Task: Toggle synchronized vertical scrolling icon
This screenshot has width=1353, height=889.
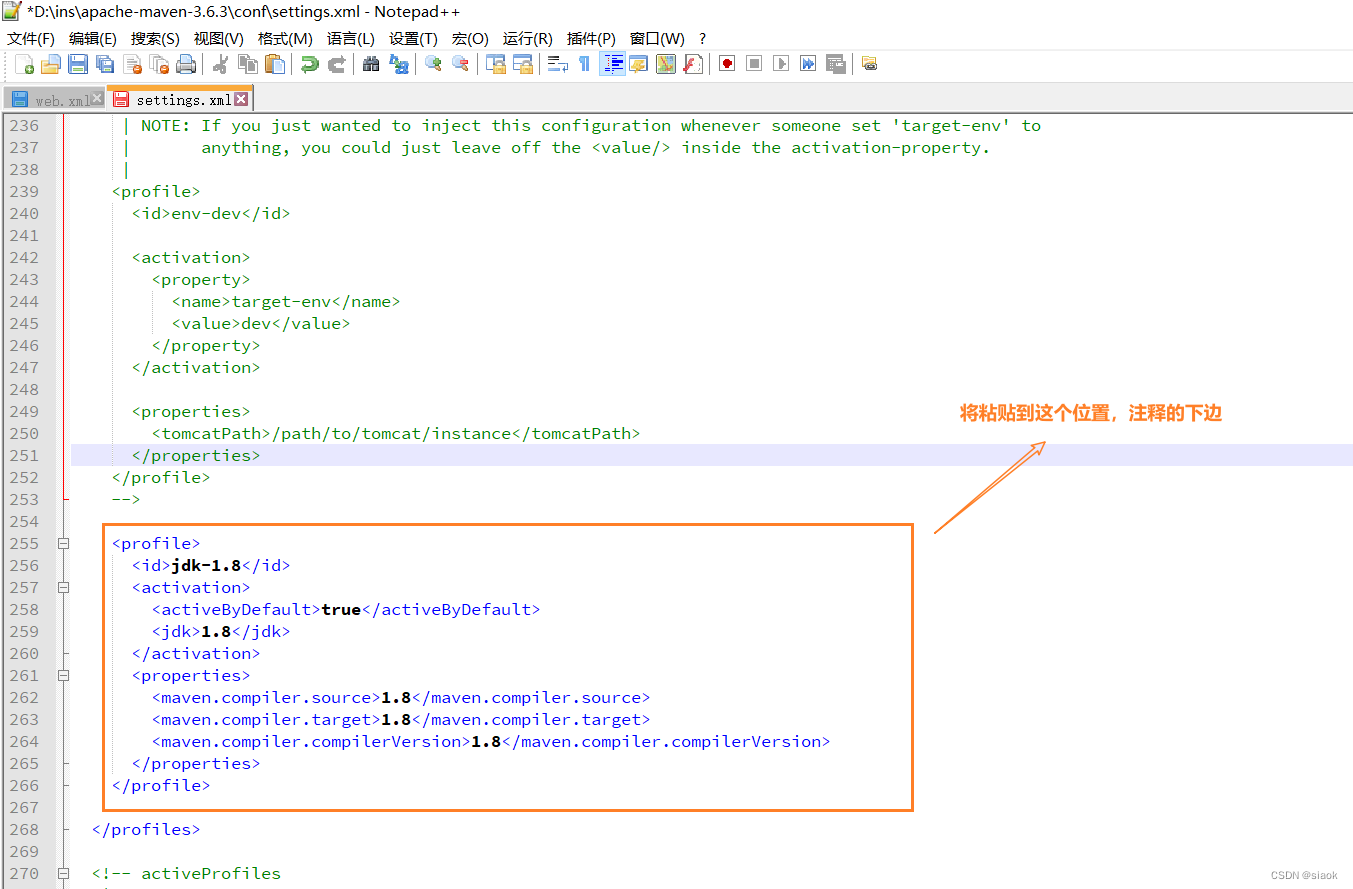Action: [x=495, y=64]
